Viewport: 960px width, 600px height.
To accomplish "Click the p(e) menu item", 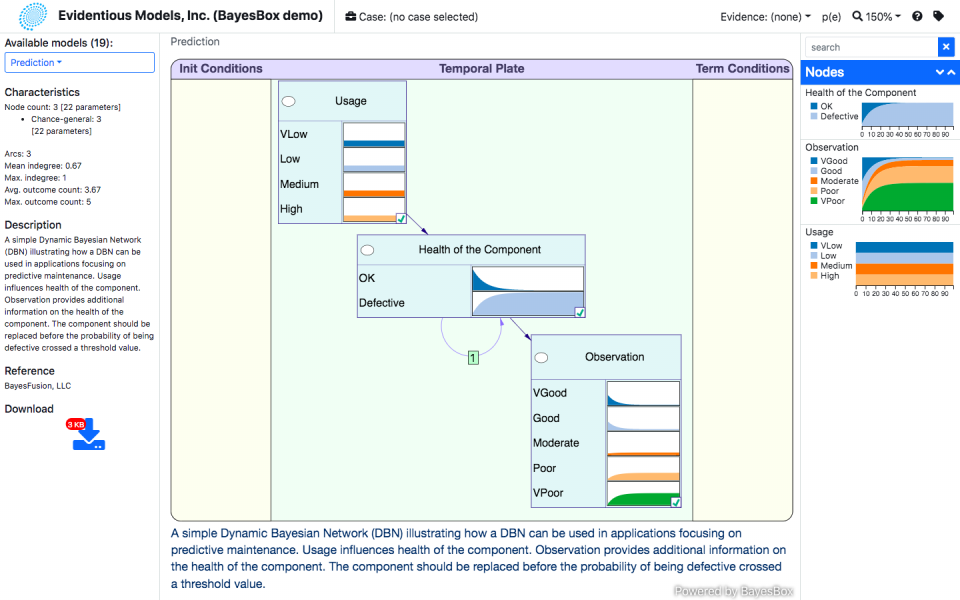I will (x=831, y=17).
